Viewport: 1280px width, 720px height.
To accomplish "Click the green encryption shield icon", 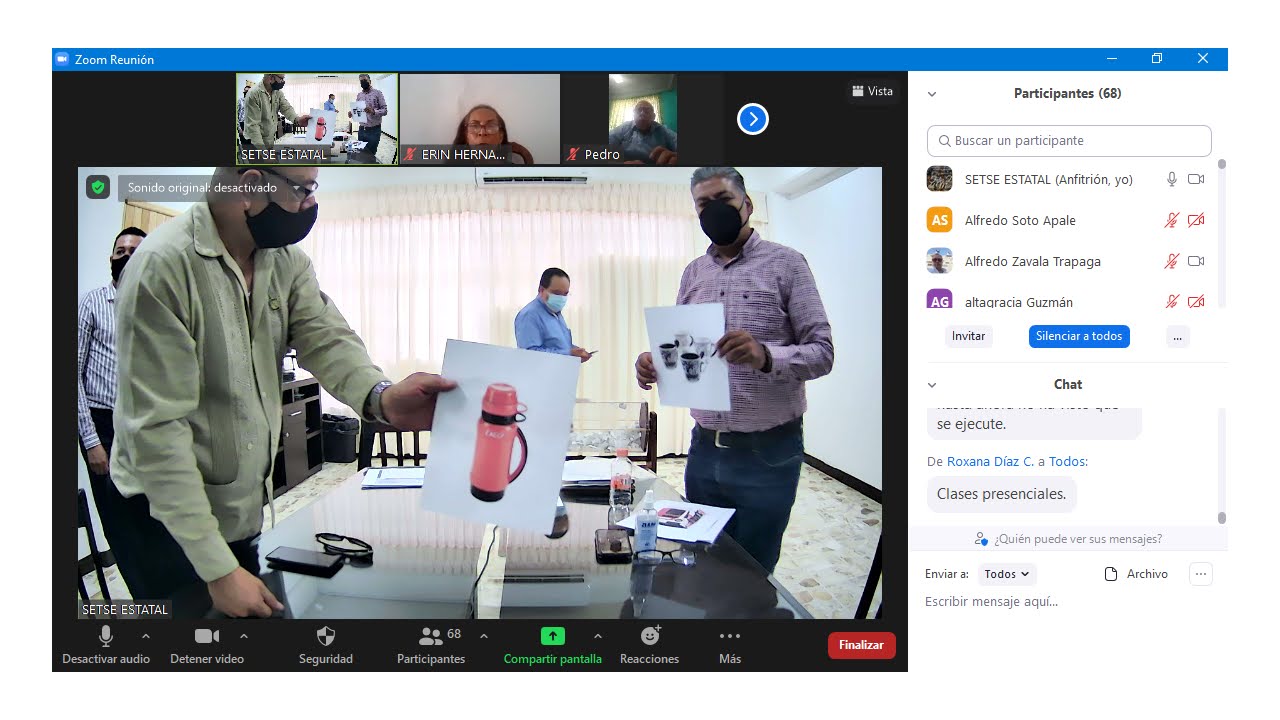I will pos(97,187).
